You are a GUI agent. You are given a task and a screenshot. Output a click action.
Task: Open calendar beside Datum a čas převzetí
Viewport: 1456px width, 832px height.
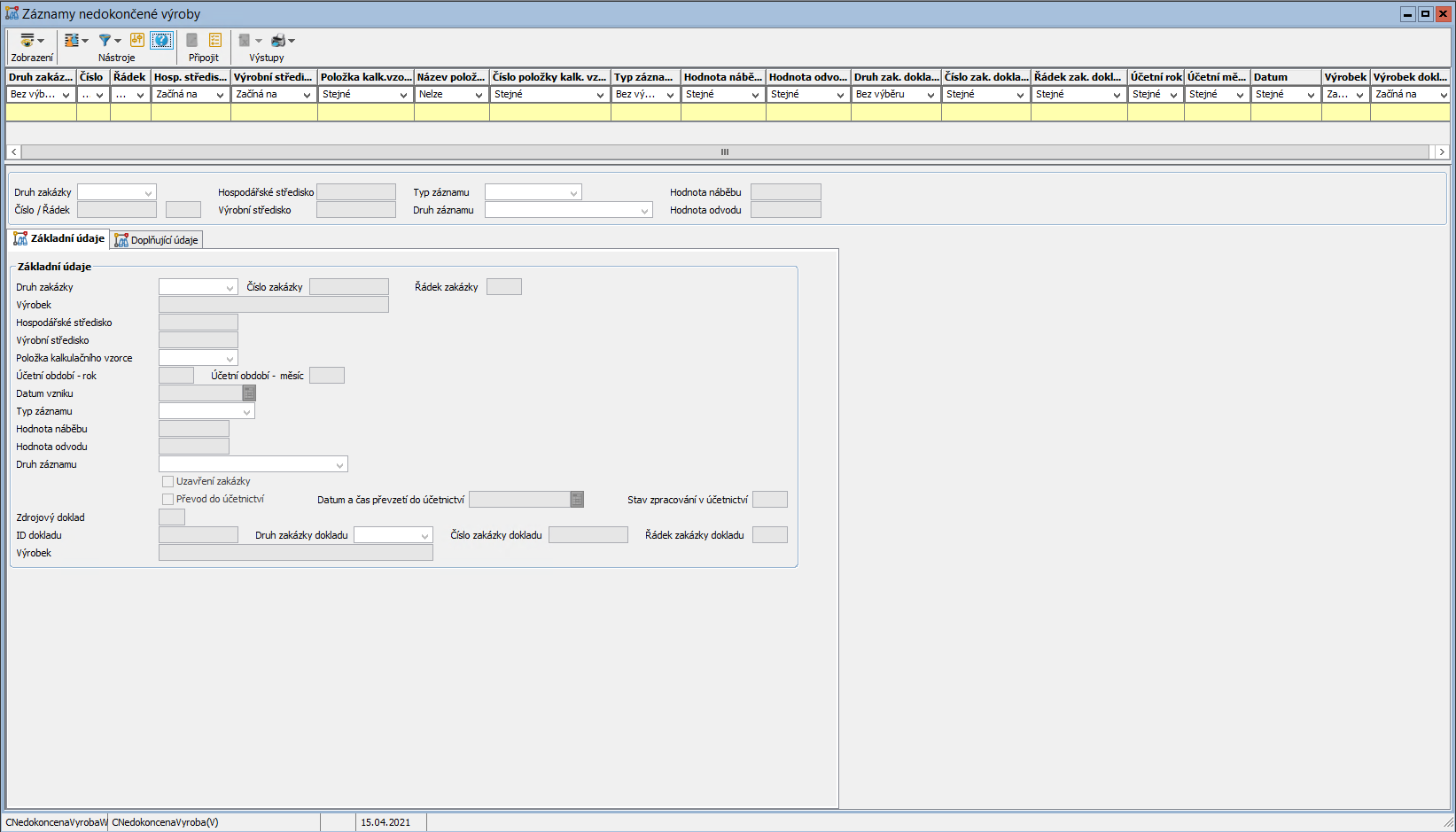coord(577,500)
